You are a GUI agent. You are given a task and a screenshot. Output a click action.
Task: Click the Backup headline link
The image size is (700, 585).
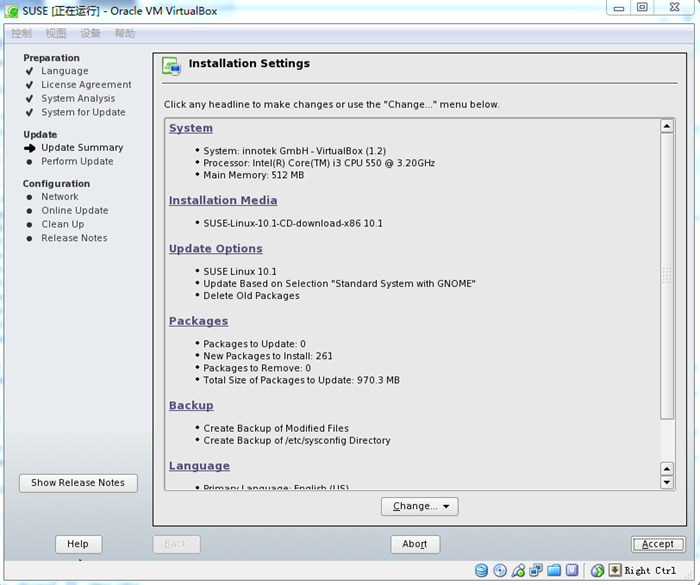coord(191,405)
